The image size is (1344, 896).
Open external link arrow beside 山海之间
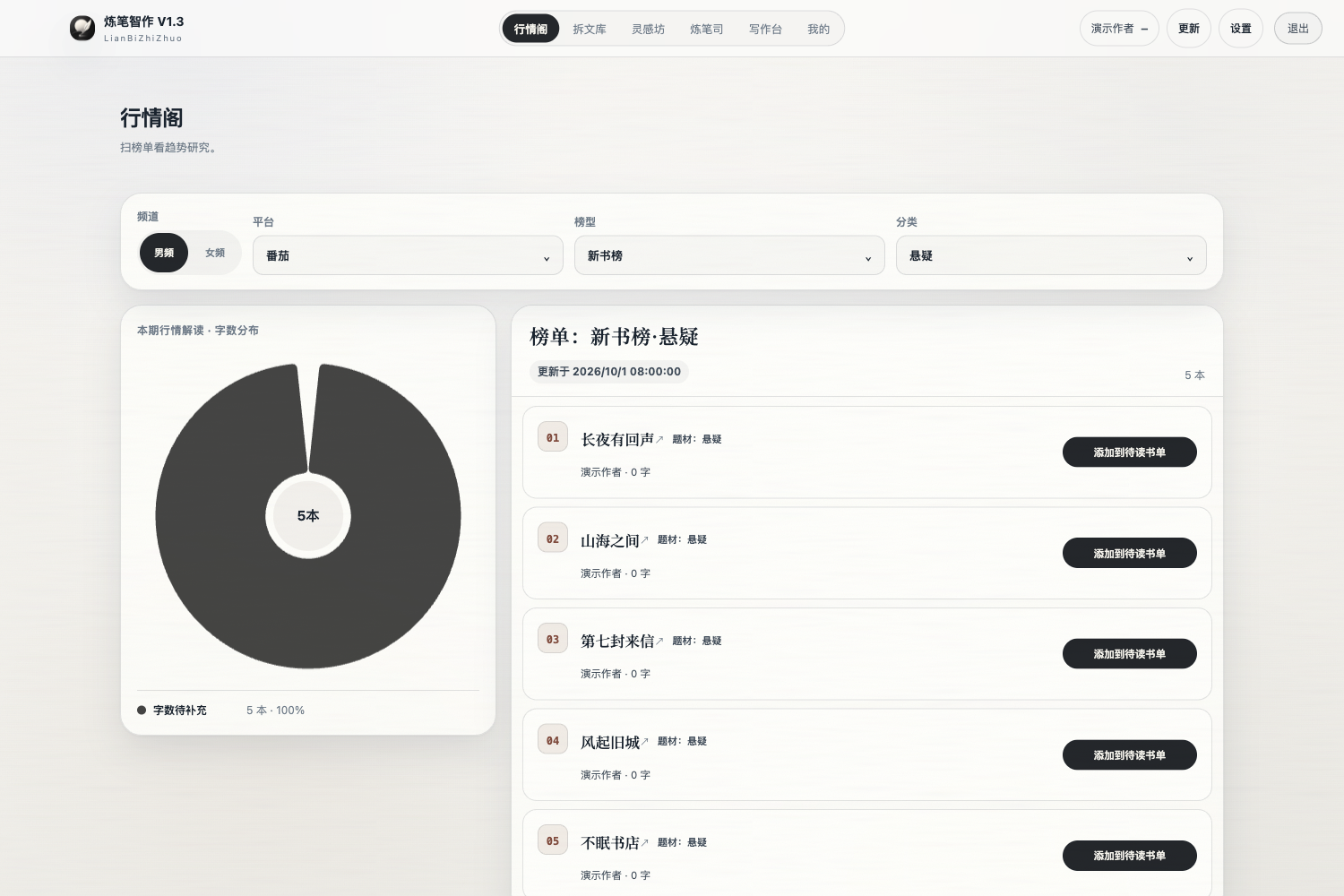pos(644,540)
